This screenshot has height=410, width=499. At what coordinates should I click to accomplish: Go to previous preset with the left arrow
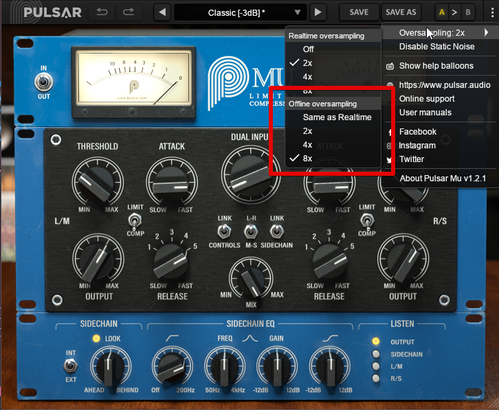click(162, 13)
